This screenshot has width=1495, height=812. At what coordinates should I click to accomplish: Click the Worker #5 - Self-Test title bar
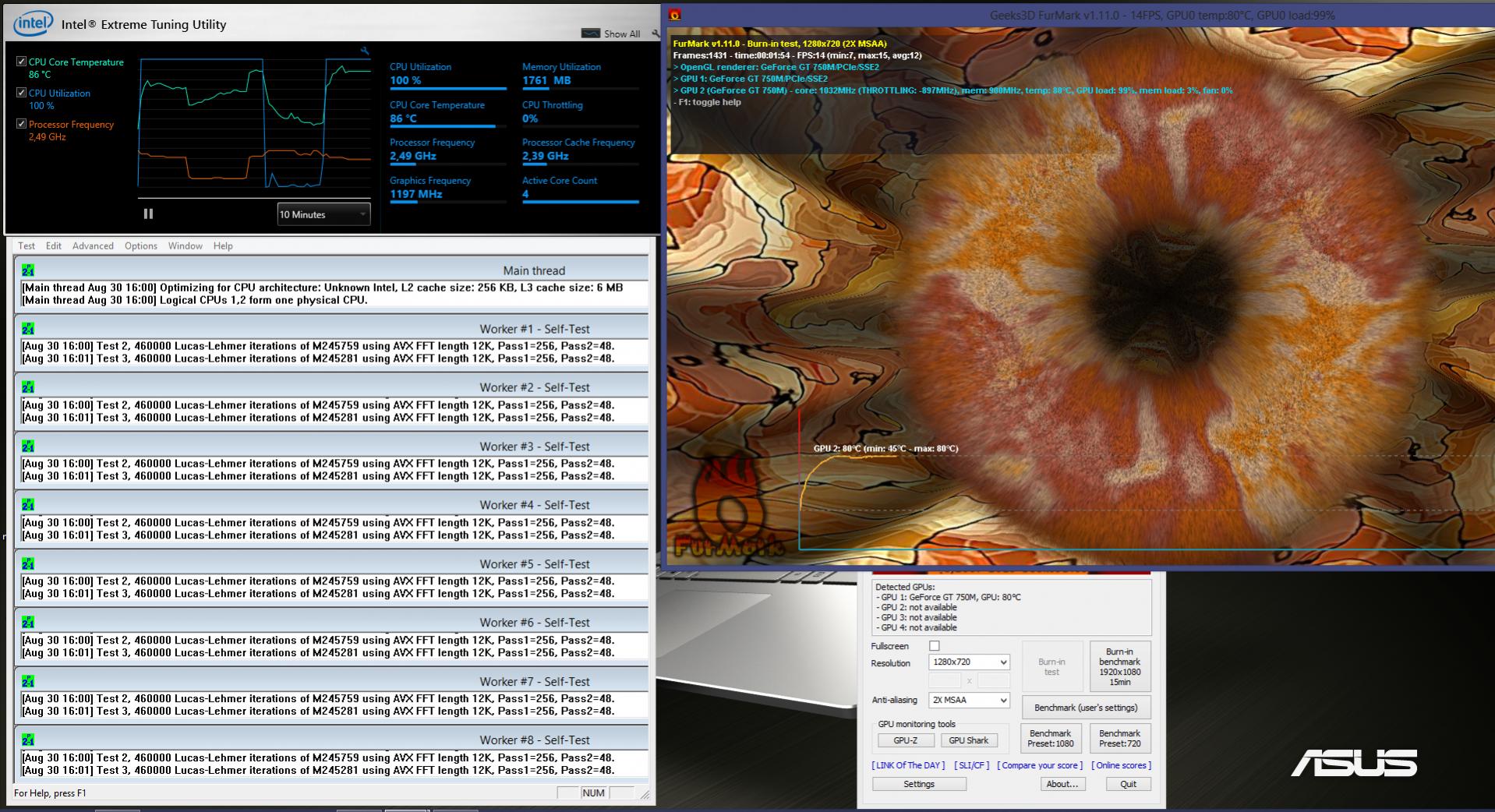(x=332, y=563)
